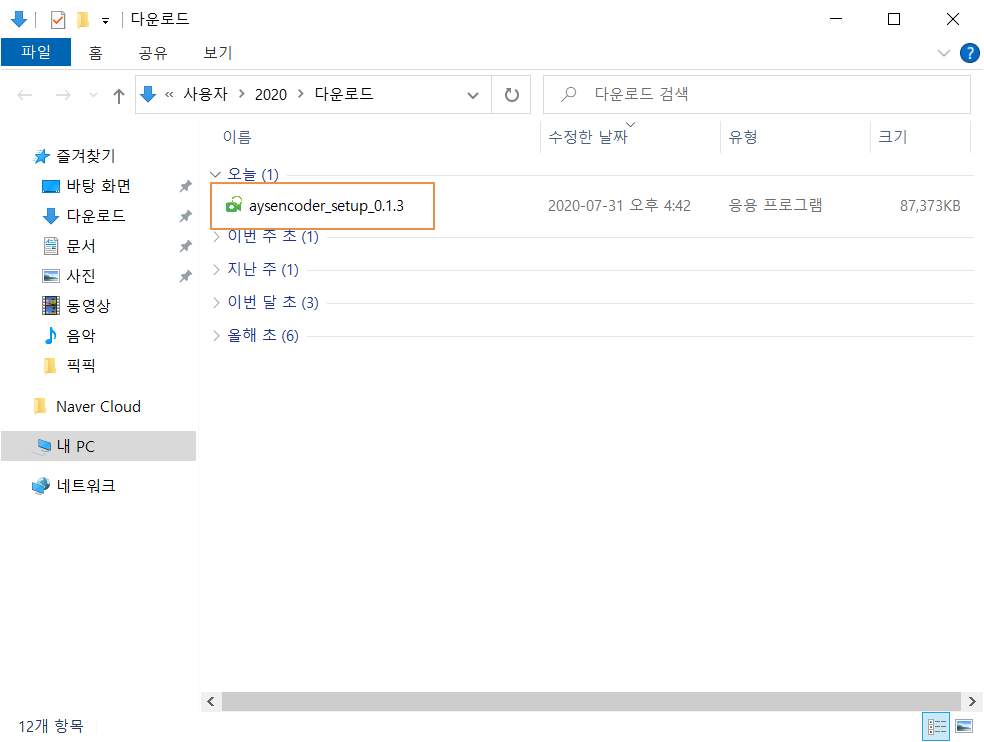Click the pin icon beside 다운로드
The image size is (984, 742).
point(185,216)
